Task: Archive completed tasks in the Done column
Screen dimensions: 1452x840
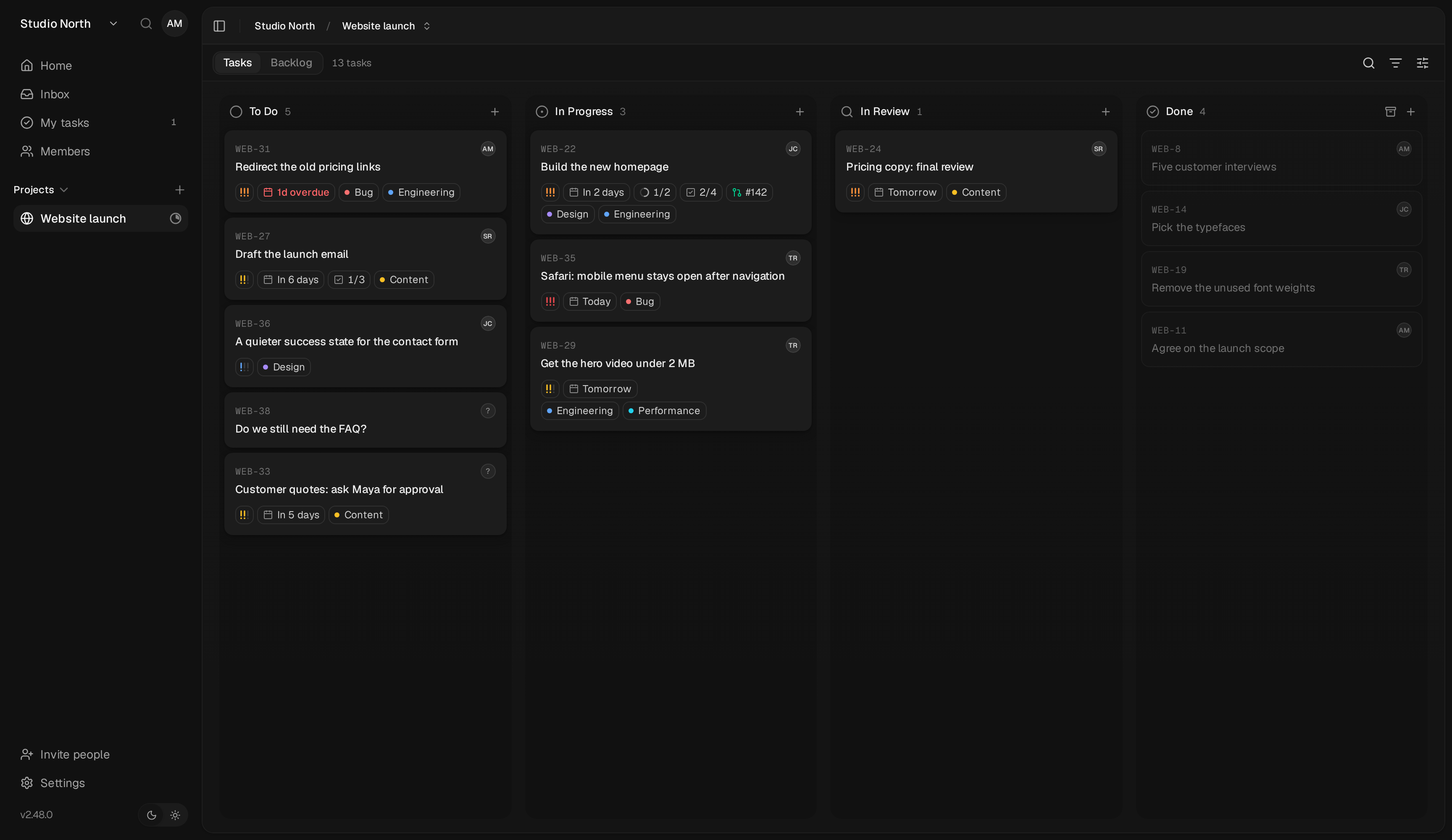Action: click(x=1390, y=112)
